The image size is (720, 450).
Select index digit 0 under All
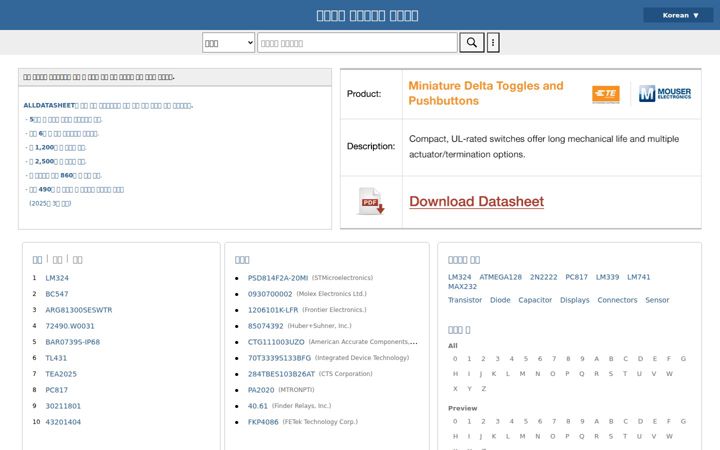(x=455, y=359)
